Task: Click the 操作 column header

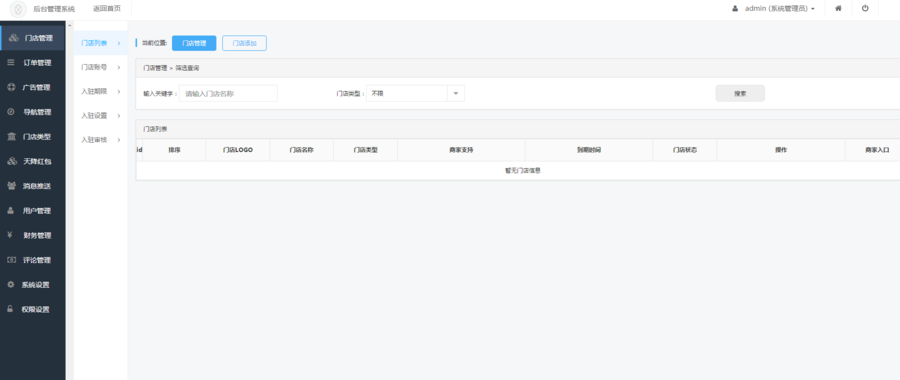Action: coord(781,150)
